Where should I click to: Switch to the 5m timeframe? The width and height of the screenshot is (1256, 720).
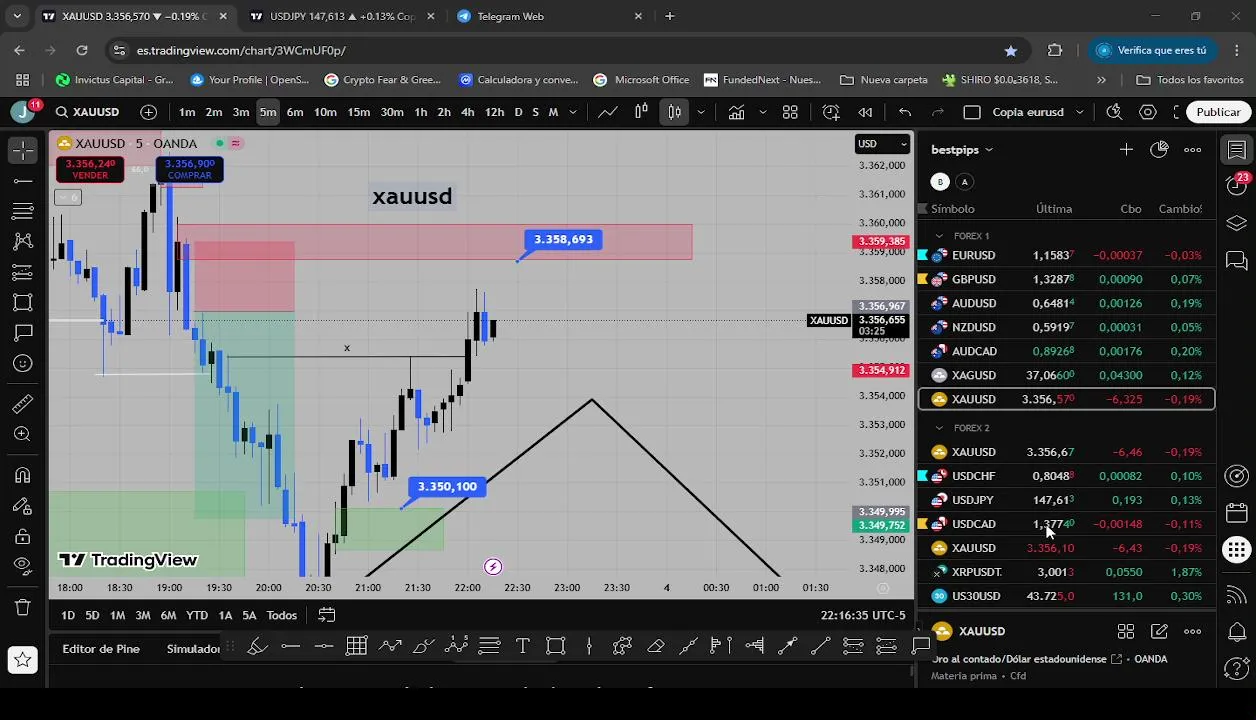(x=268, y=112)
